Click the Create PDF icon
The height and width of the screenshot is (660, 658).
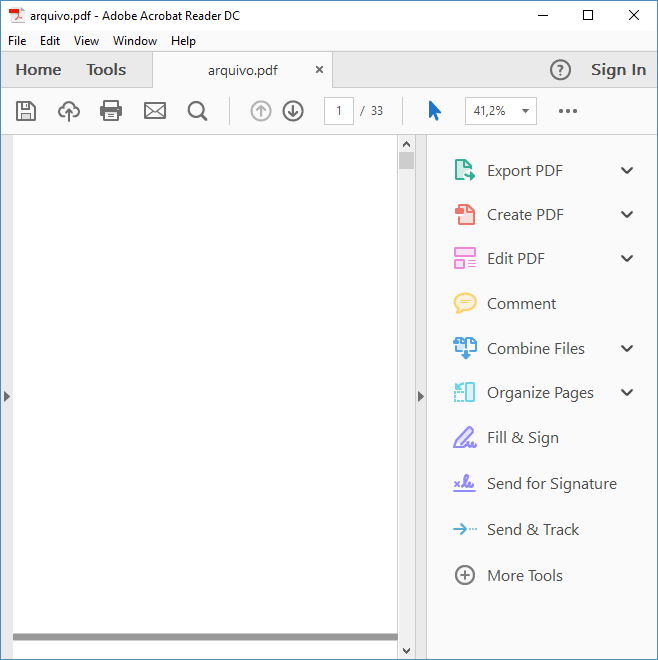(465, 214)
